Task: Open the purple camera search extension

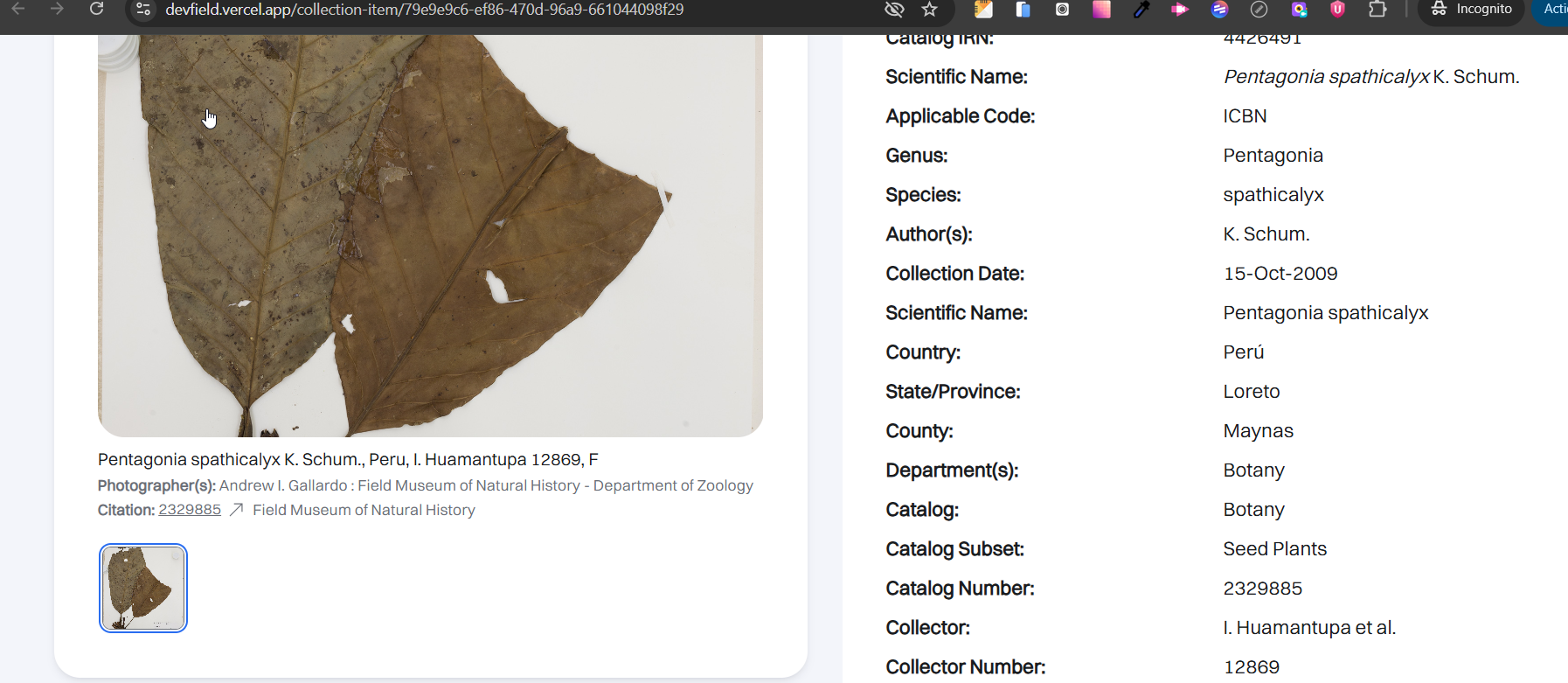Action: [1299, 10]
